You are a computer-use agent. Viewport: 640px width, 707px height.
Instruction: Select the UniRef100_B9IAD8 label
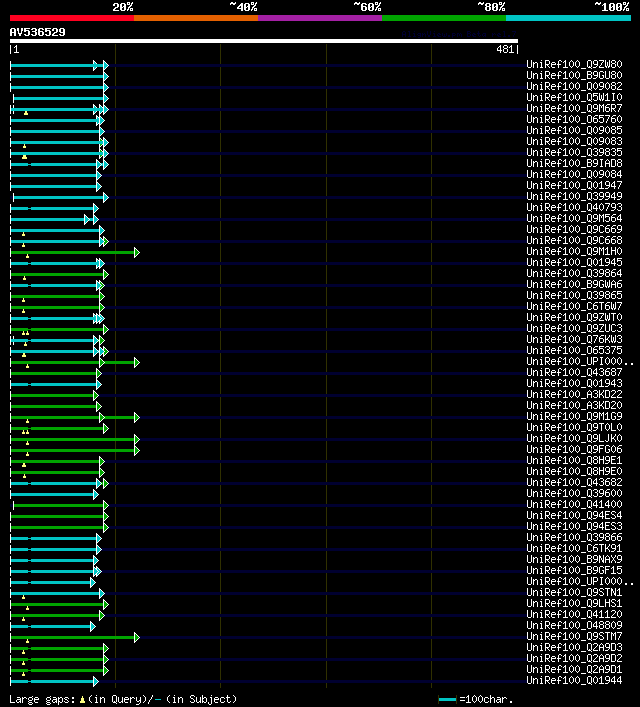click(x=574, y=163)
